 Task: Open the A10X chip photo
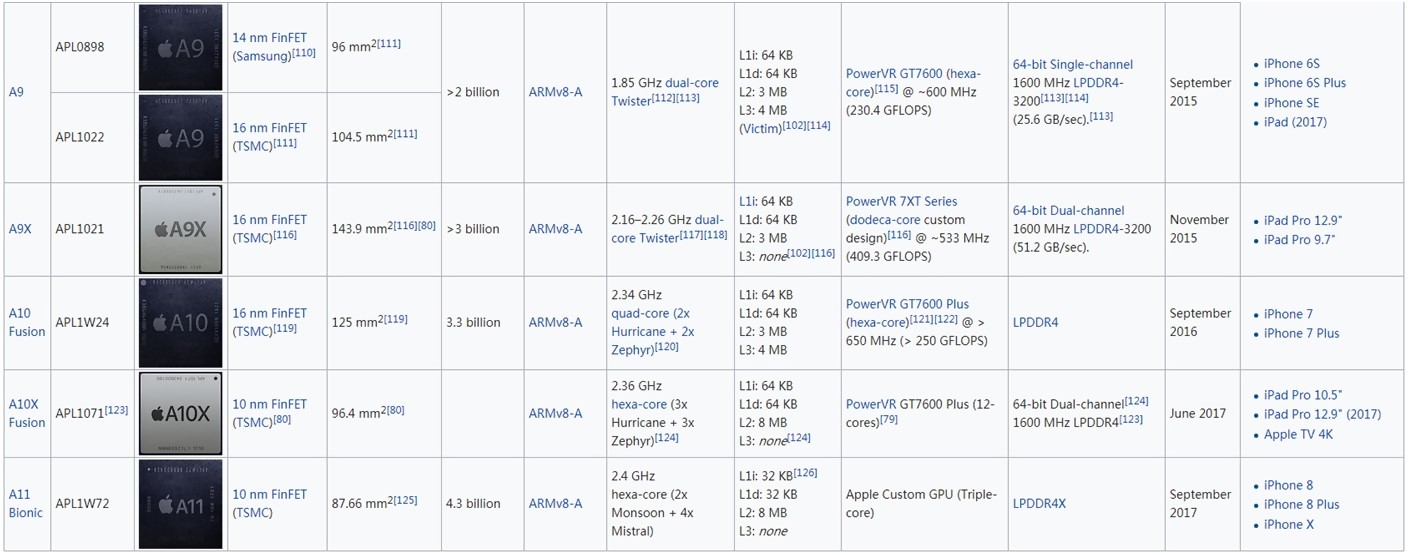click(x=180, y=413)
